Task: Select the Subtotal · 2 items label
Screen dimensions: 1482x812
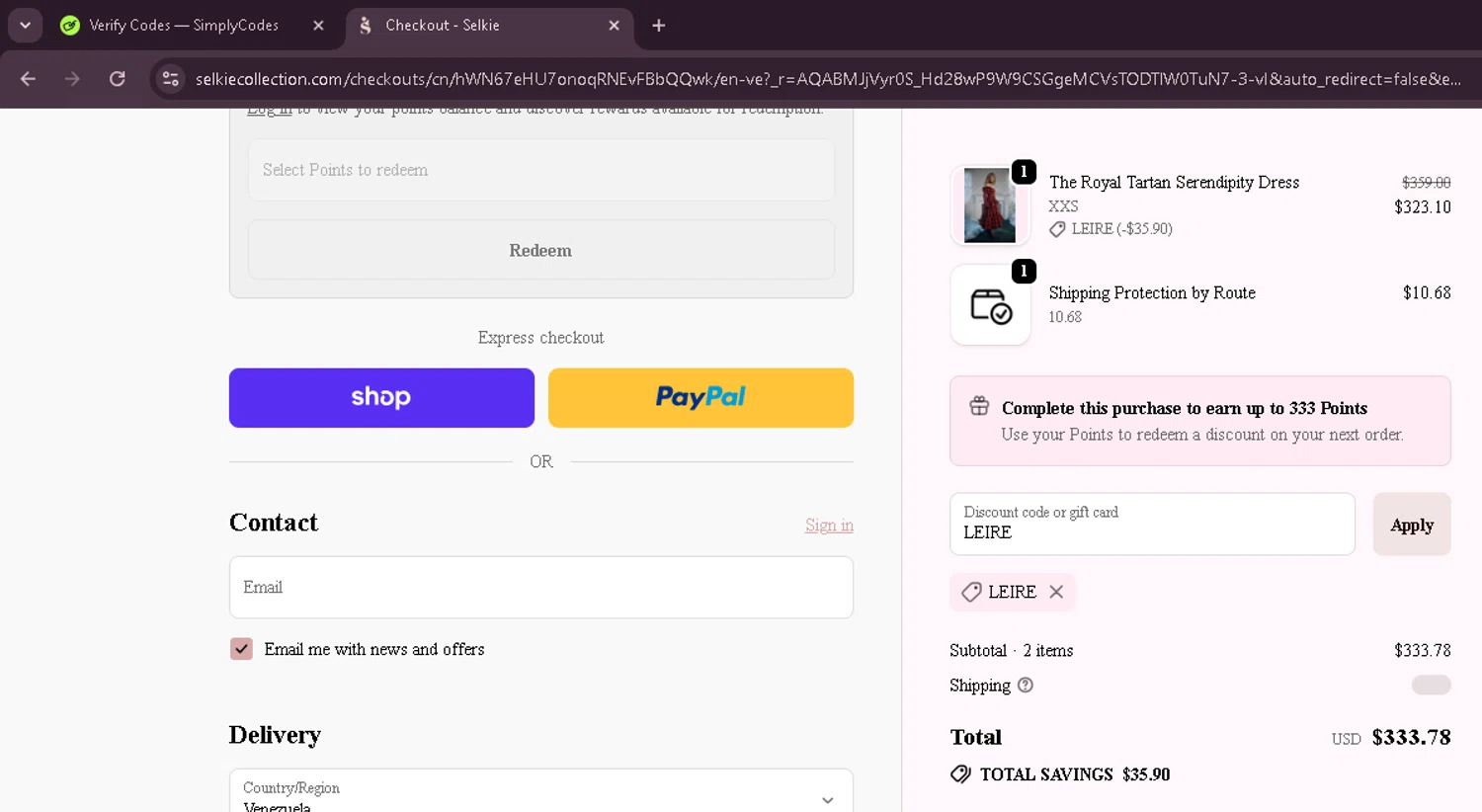Action: pyautogui.click(x=1012, y=650)
